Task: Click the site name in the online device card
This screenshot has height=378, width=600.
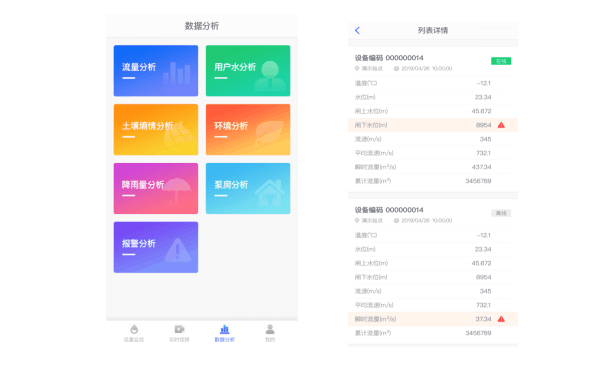Action: (372, 68)
